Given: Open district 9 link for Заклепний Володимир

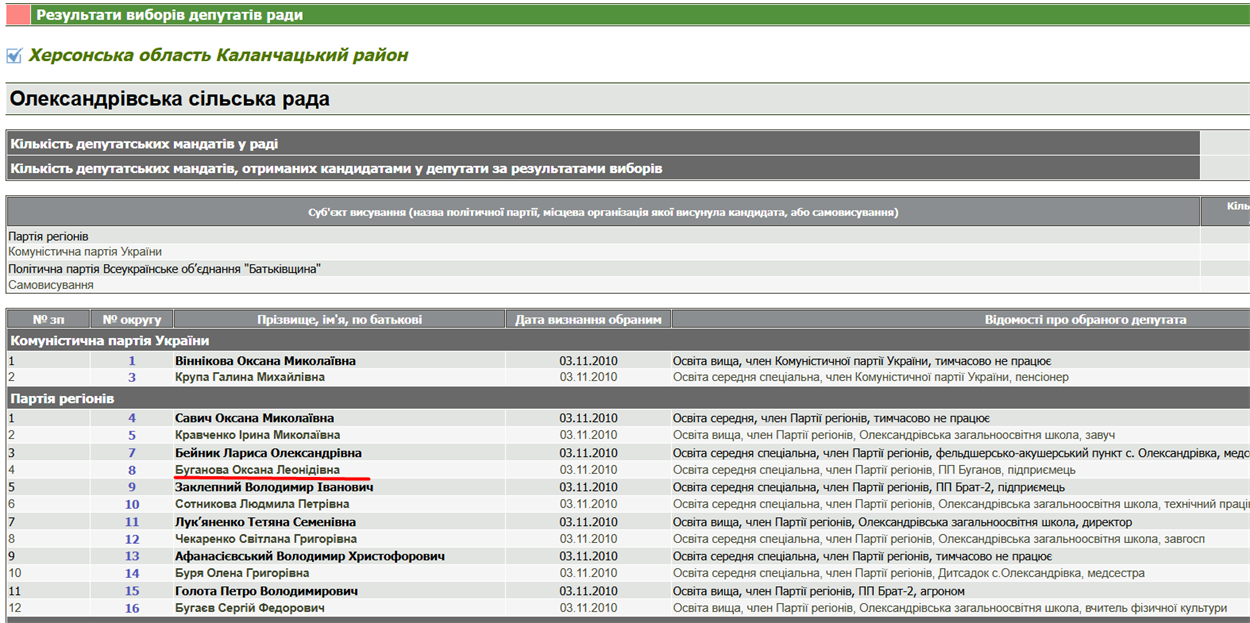Looking at the screenshot, I should (132, 488).
